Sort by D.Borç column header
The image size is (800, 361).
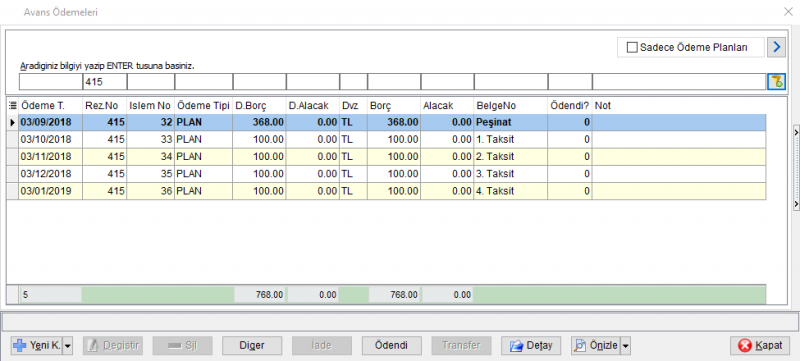pos(259,106)
